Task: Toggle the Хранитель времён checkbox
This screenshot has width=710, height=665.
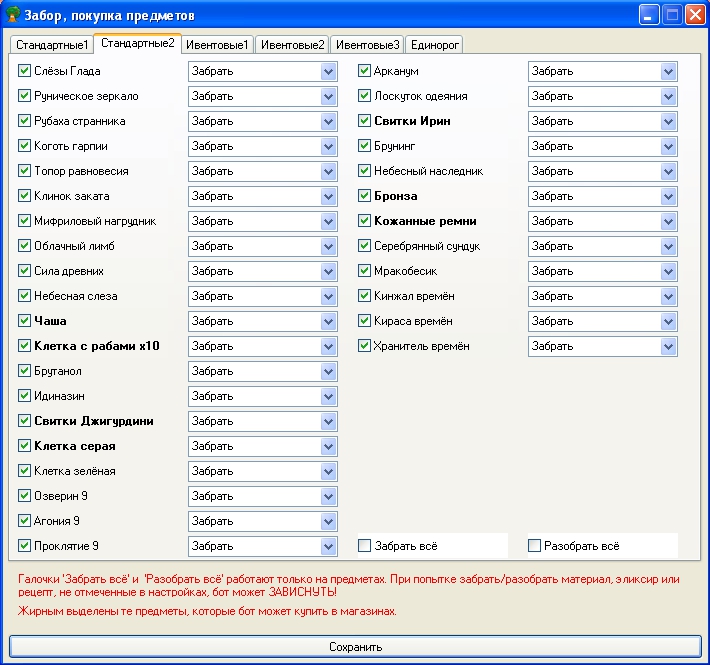Action: click(x=365, y=346)
